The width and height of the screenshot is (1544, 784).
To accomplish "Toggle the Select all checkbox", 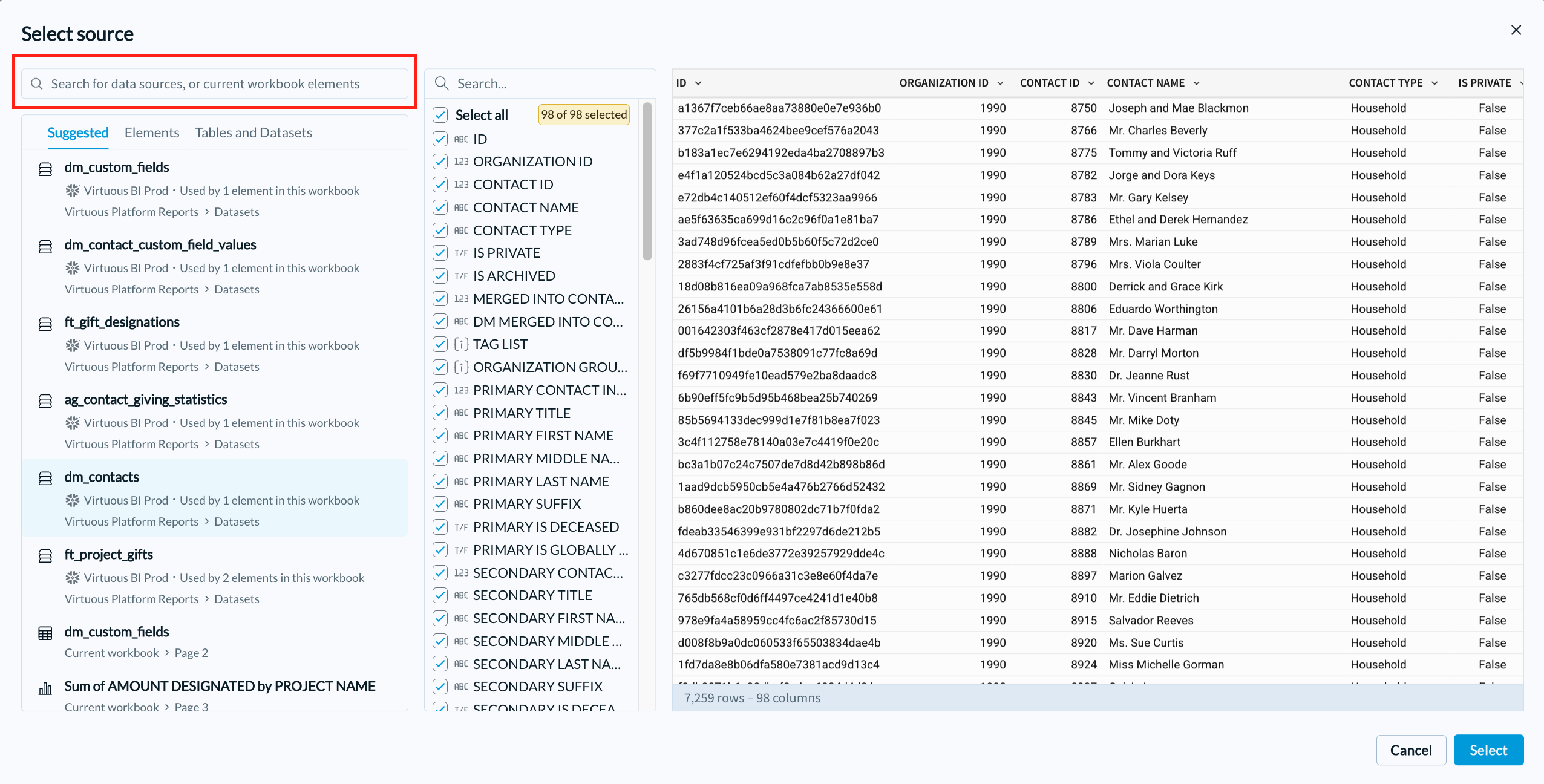I will [440, 115].
